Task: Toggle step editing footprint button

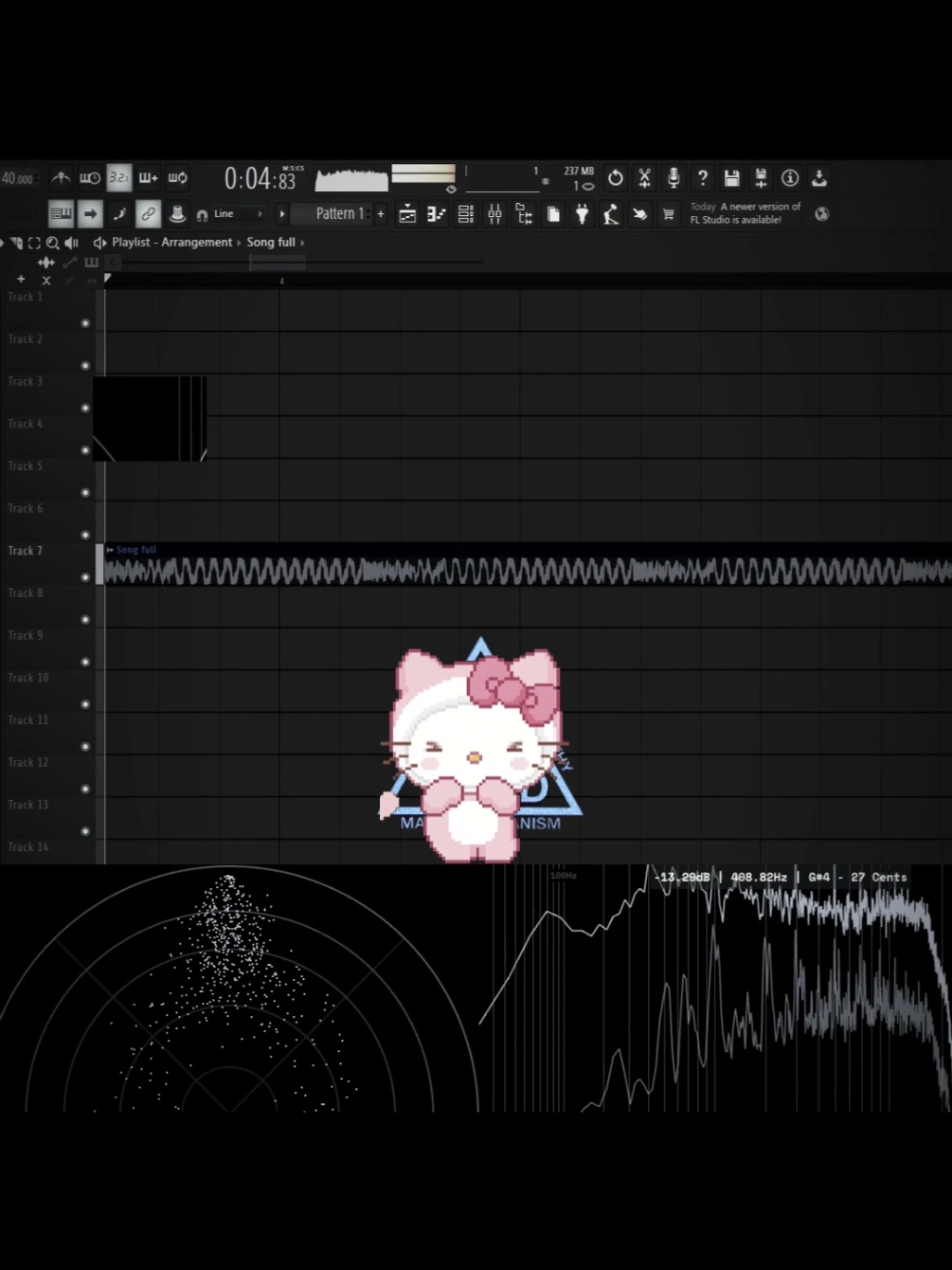Action: (x=119, y=214)
